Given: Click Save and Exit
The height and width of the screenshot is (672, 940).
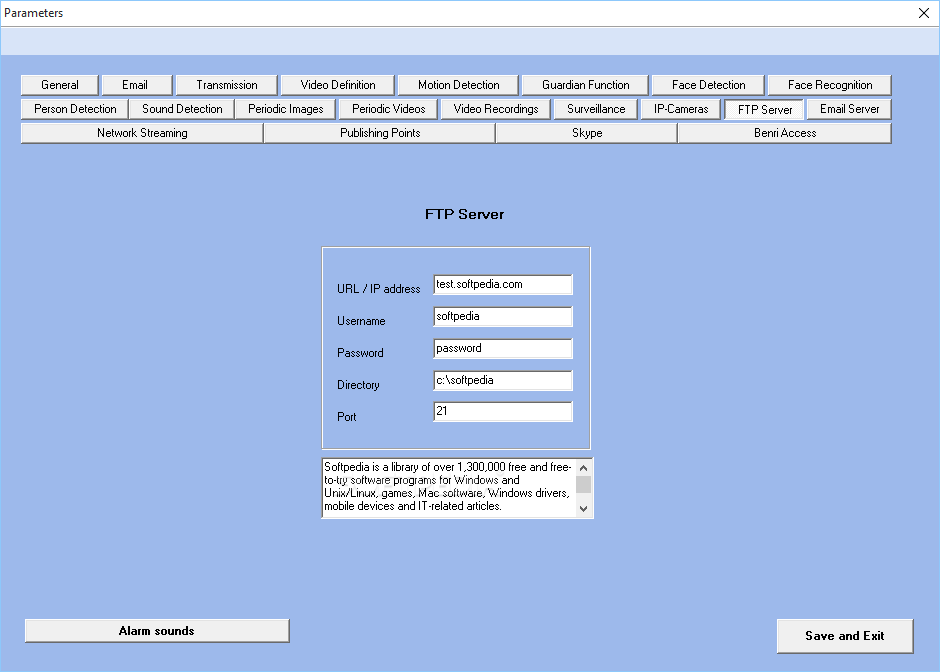Looking at the screenshot, I should coord(845,636).
